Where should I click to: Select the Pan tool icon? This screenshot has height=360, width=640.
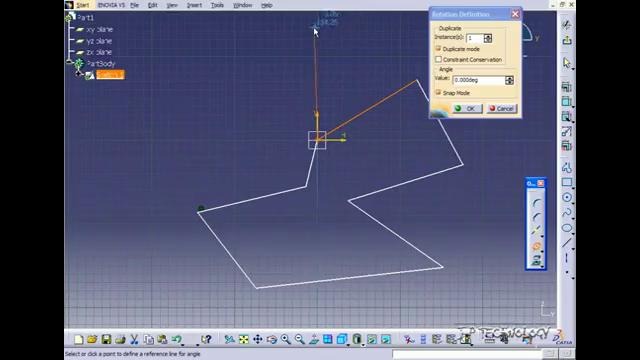[258, 339]
